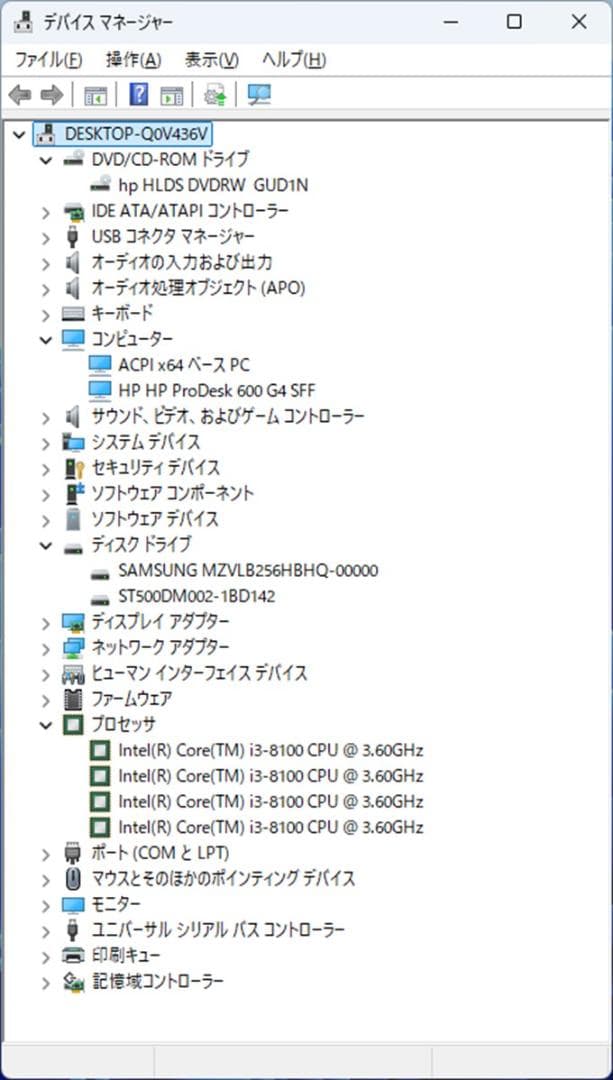The width and height of the screenshot is (613, 1080).
Task: Collapse the DESKTOP-Q0V436V root node
Action: tap(19, 134)
